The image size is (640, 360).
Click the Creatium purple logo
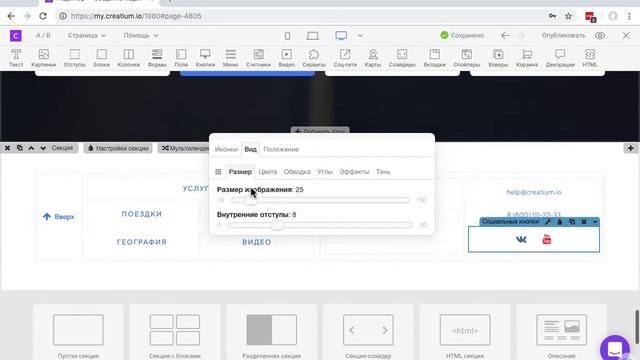(x=16, y=36)
